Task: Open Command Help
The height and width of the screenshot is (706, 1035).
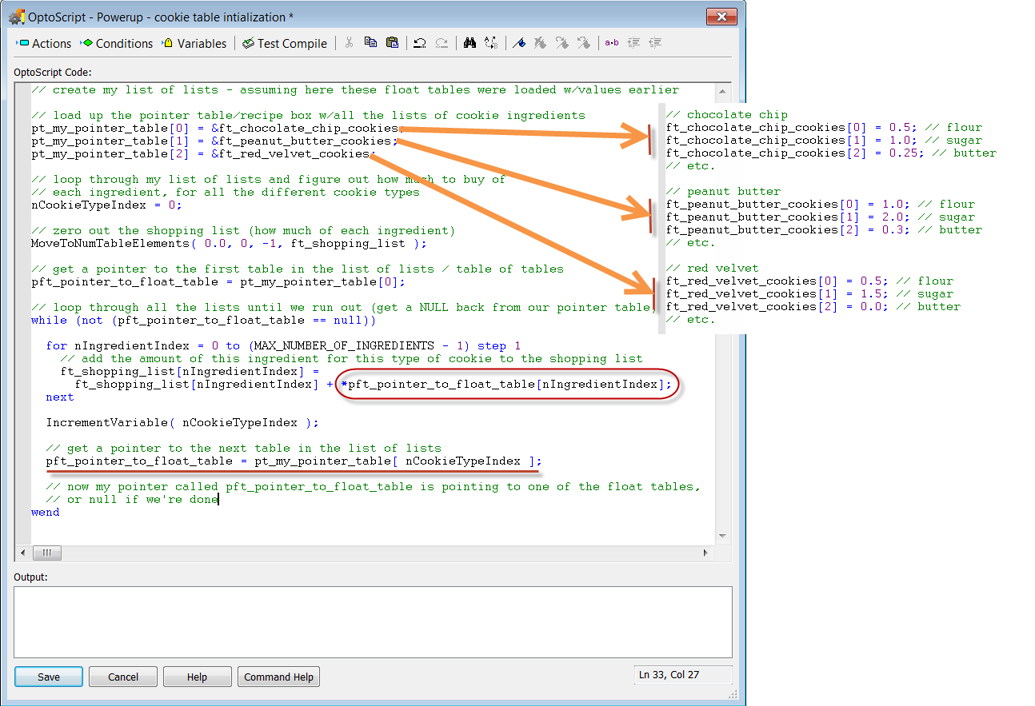Action: pos(278,676)
